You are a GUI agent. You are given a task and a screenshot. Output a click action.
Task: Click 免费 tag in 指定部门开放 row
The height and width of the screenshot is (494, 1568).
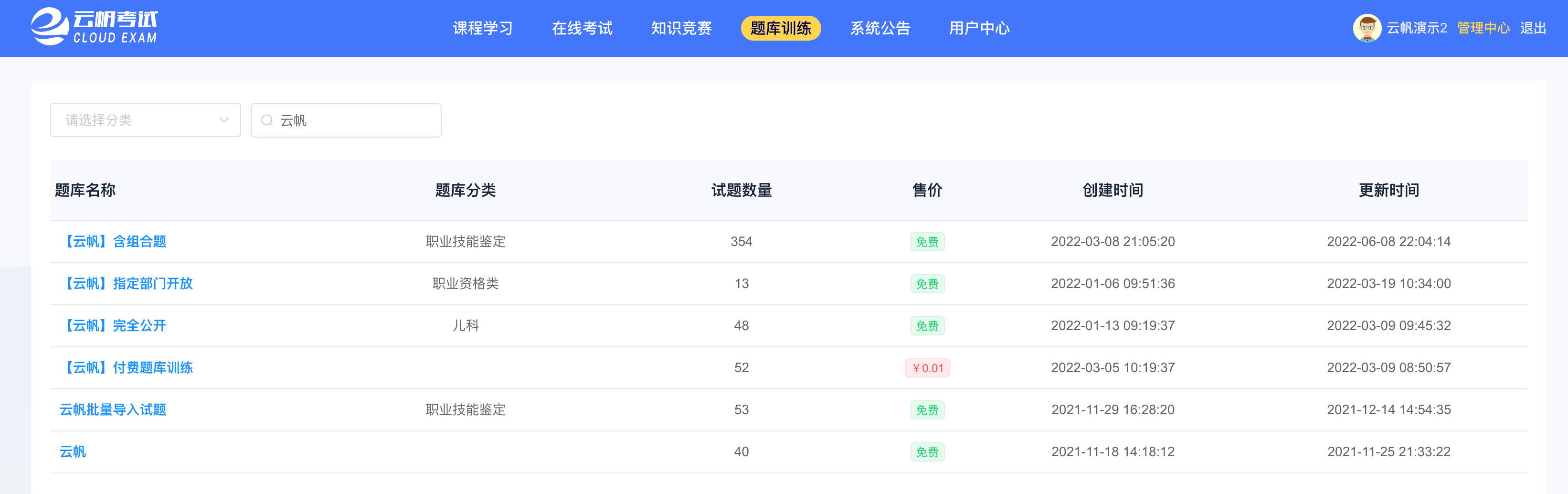927,284
